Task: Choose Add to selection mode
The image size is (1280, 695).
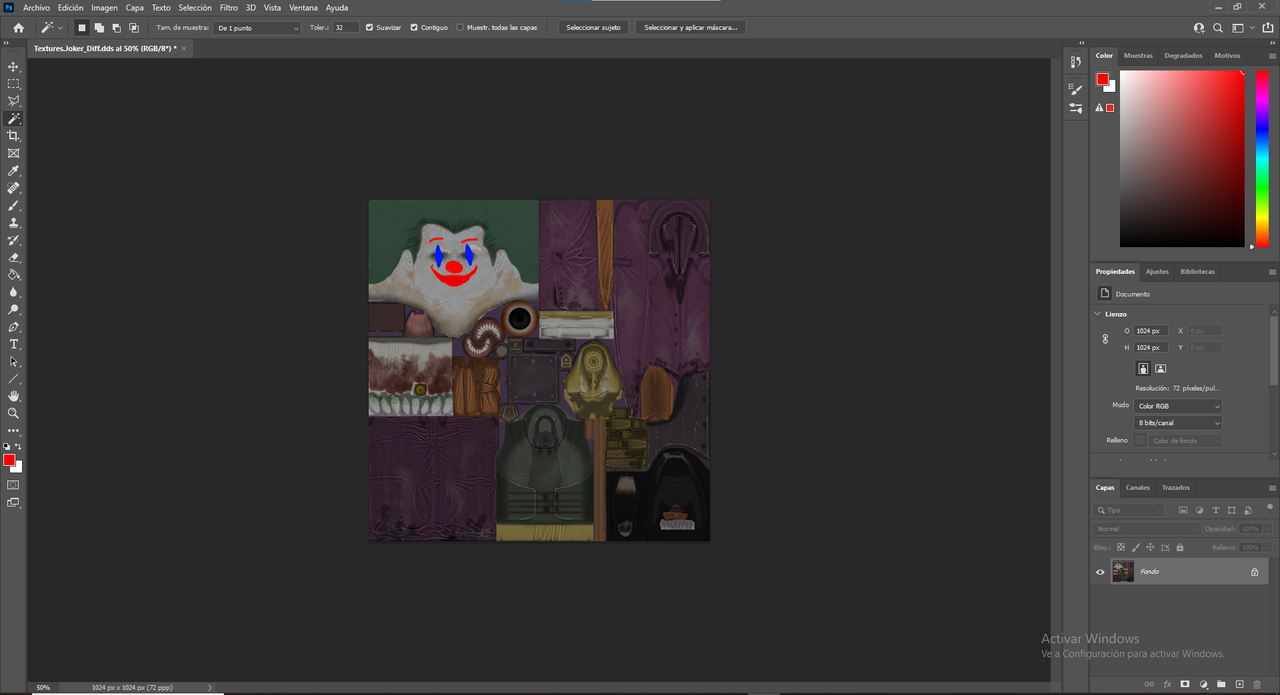Action: click(99, 28)
